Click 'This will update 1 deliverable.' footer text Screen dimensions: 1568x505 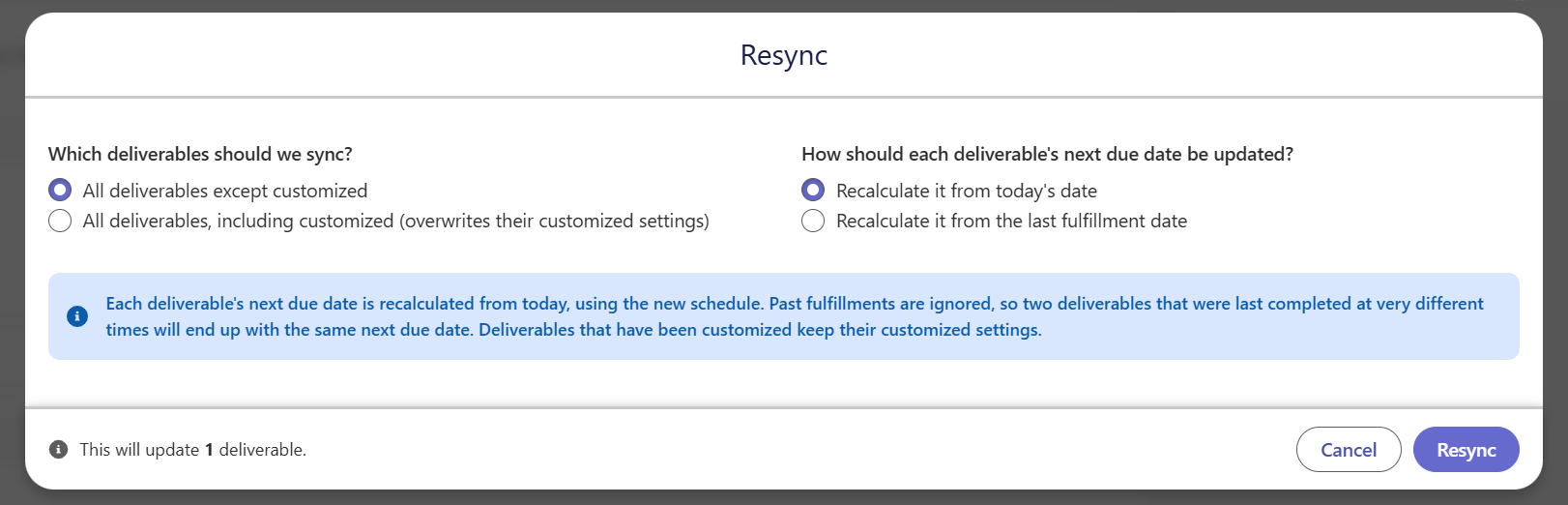coord(192,450)
